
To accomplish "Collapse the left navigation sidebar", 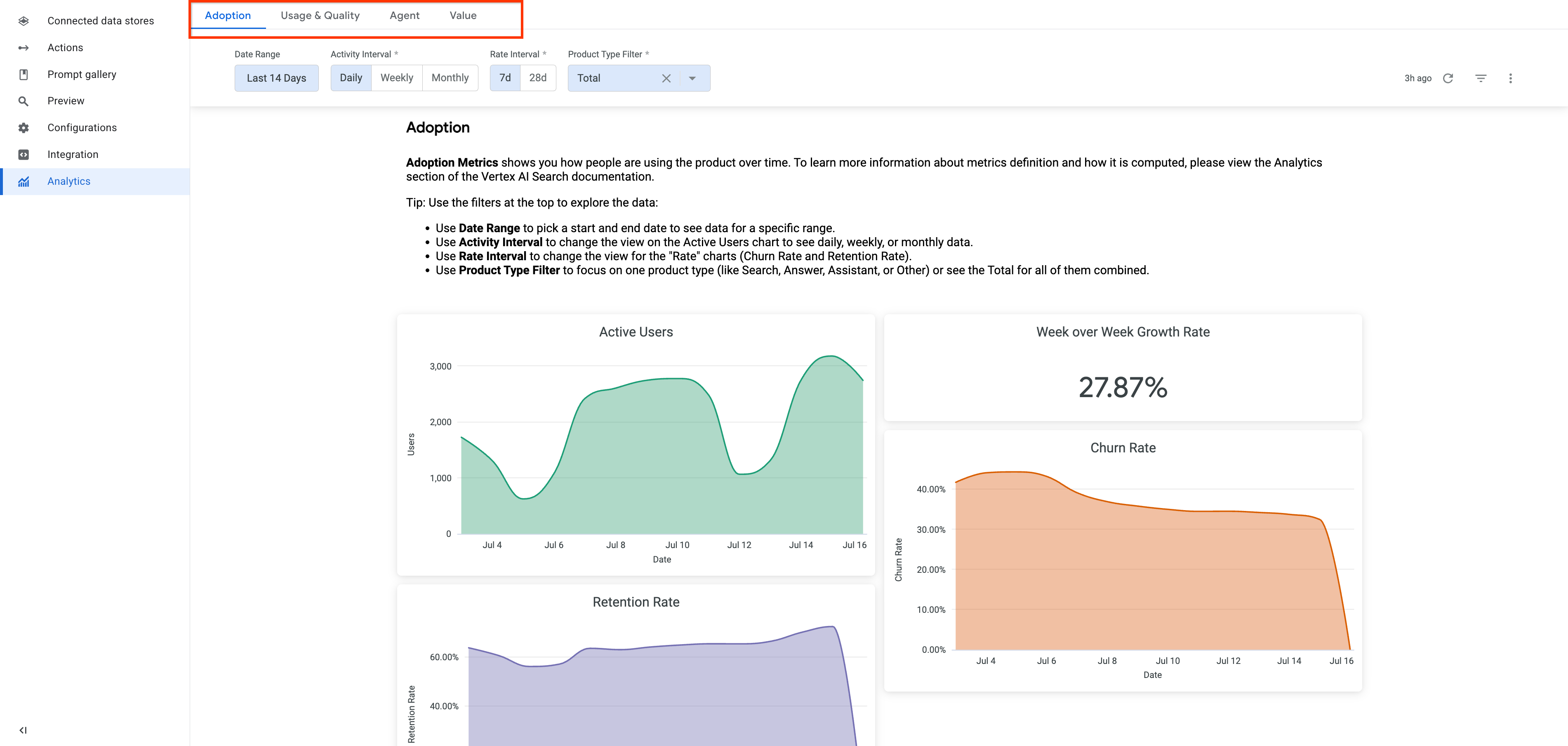I will tap(23, 730).
